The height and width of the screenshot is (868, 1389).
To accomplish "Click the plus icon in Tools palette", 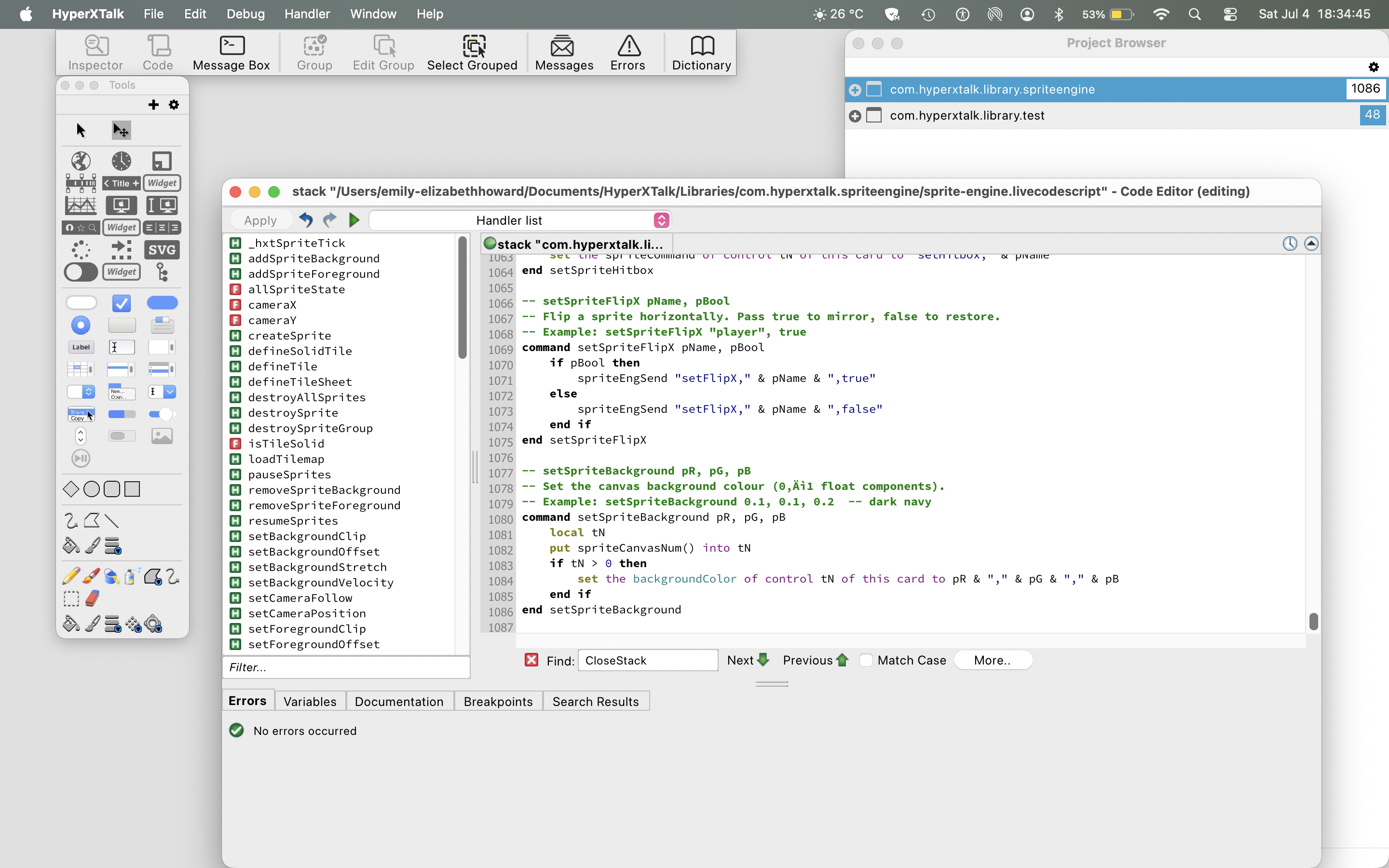I will pos(153,105).
